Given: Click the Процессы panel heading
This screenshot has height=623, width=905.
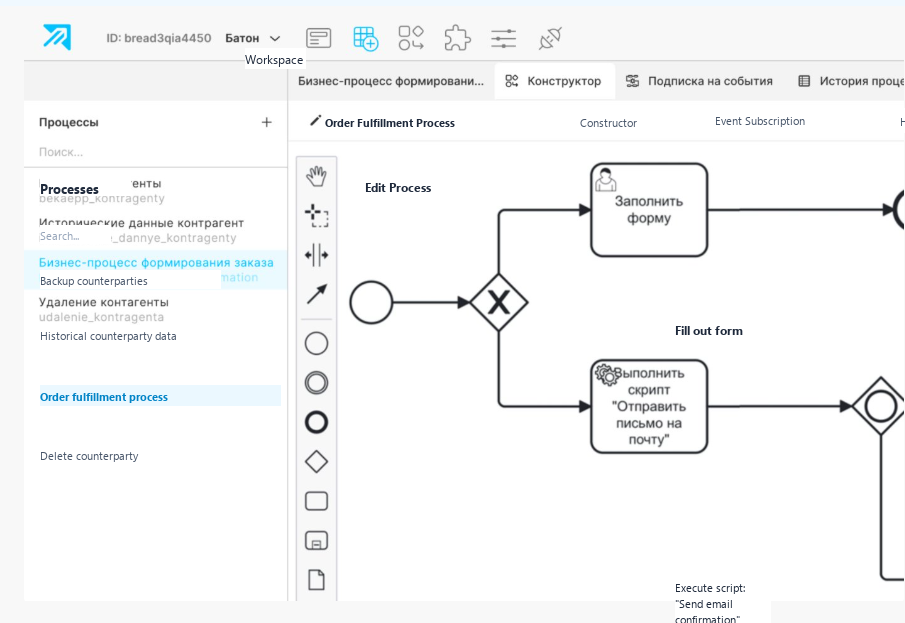Looking at the screenshot, I should pyautogui.click(x=69, y=122).
